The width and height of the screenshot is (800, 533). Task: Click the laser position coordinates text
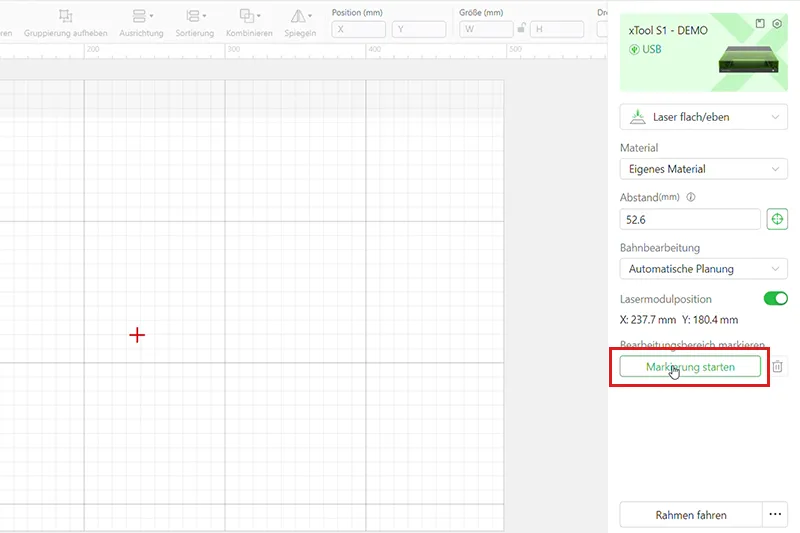coord(679,320)
